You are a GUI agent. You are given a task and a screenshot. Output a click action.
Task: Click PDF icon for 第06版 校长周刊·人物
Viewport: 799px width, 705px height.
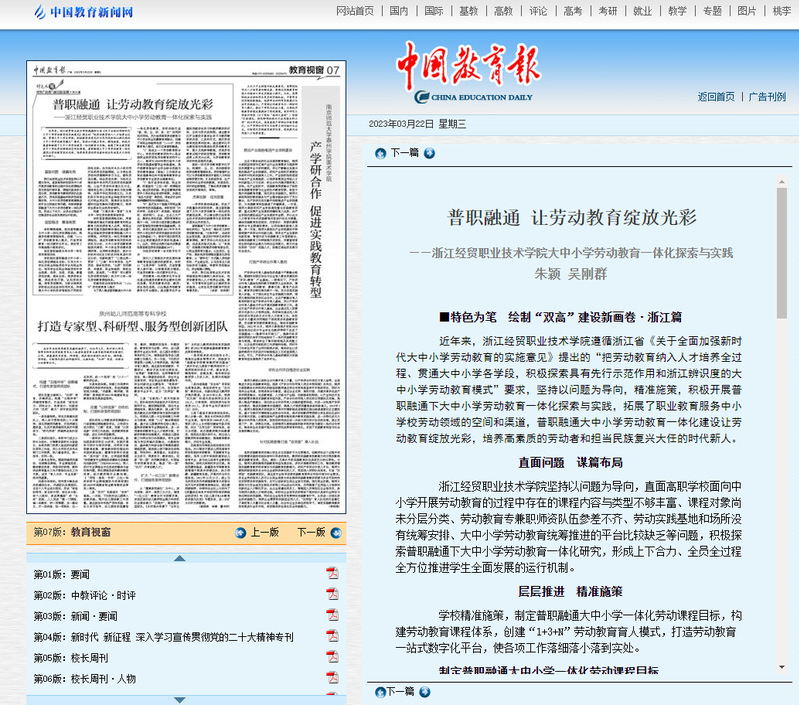point(332,679)
